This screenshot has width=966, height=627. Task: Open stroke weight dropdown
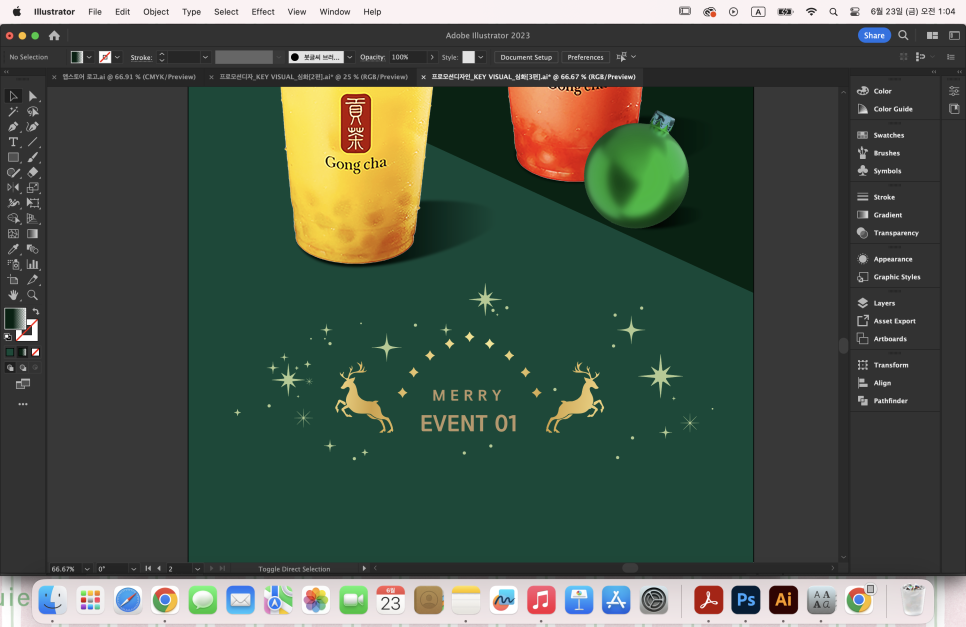coord(205,57)
